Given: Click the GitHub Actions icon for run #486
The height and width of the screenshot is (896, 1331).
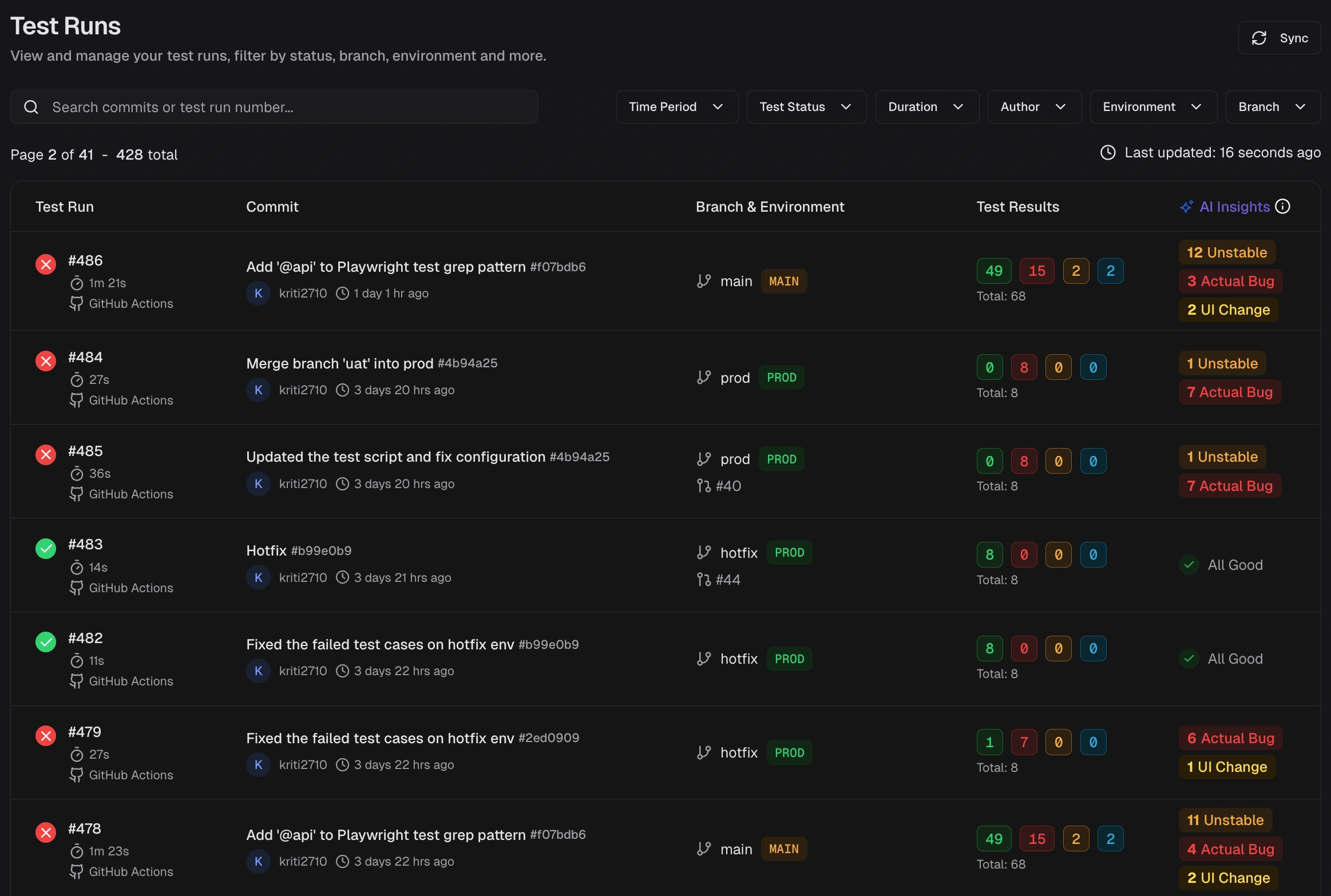Looking at the screenshot, I should (76, 304).
